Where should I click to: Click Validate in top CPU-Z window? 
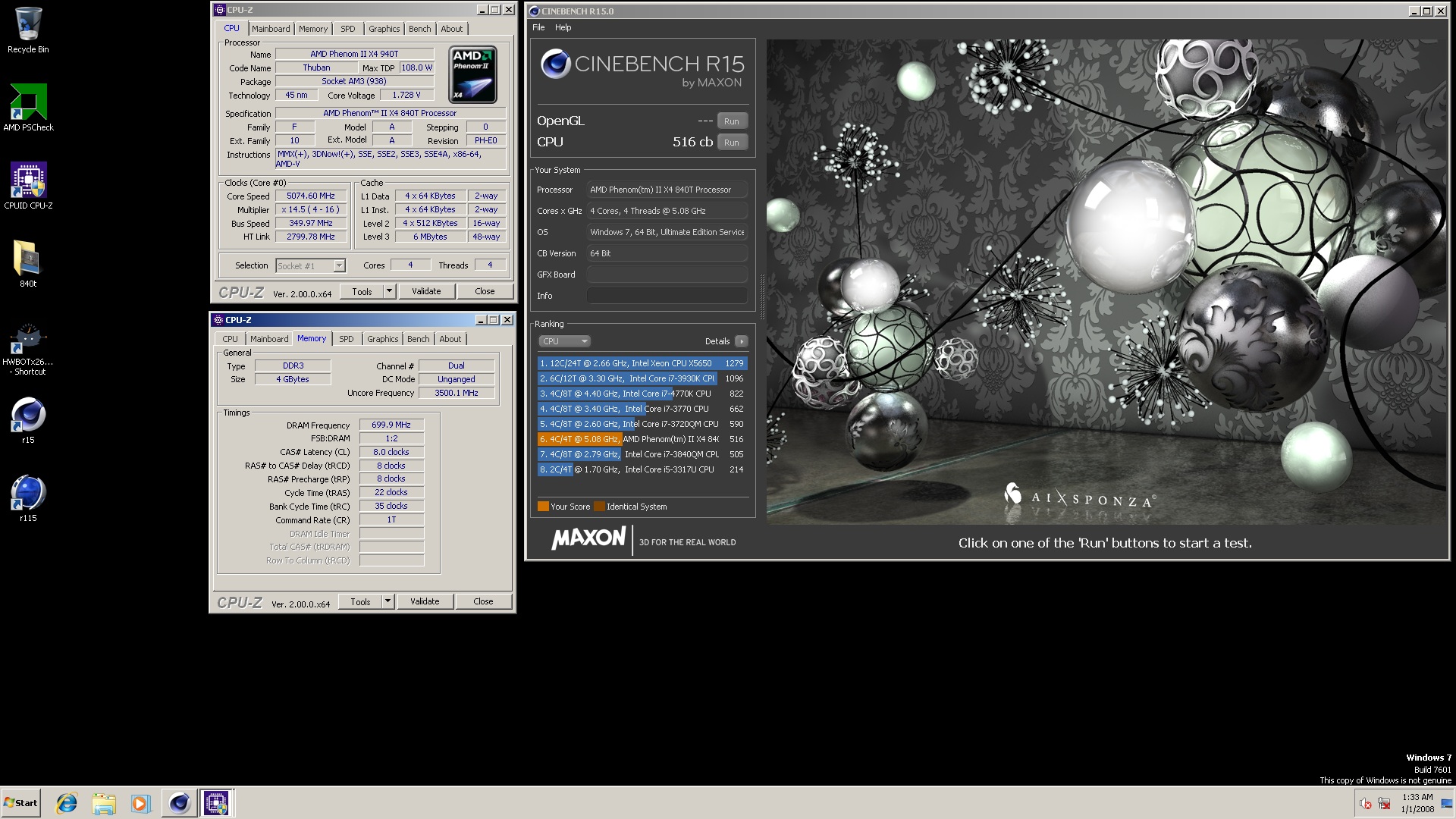click(x=426, y=291)
